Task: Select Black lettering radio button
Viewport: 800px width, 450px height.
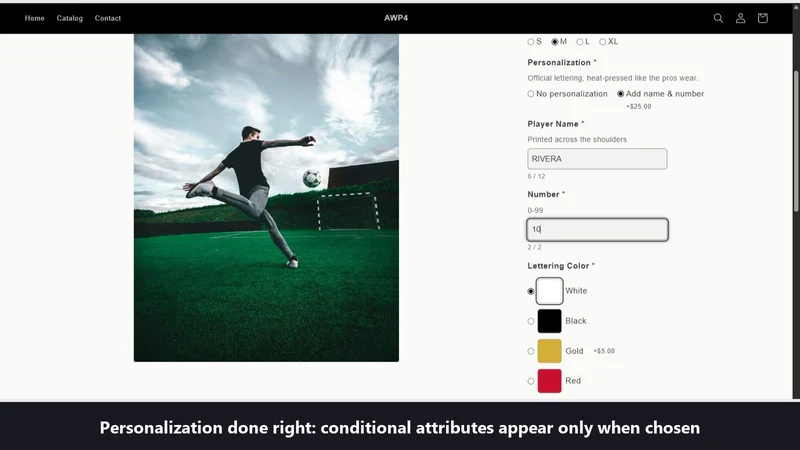Action: coord(531,321)
